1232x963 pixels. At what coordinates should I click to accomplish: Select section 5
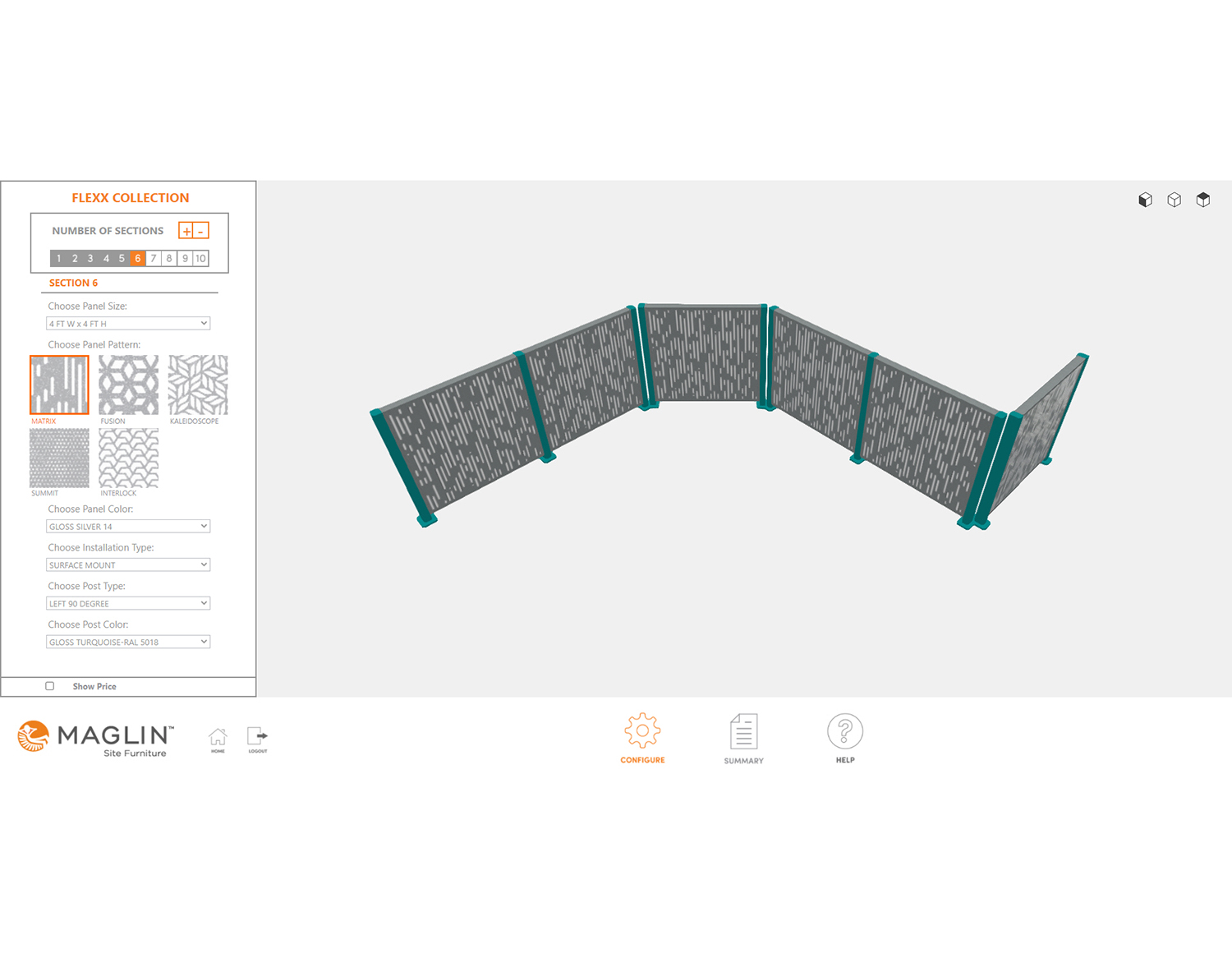tap(122, 258)
